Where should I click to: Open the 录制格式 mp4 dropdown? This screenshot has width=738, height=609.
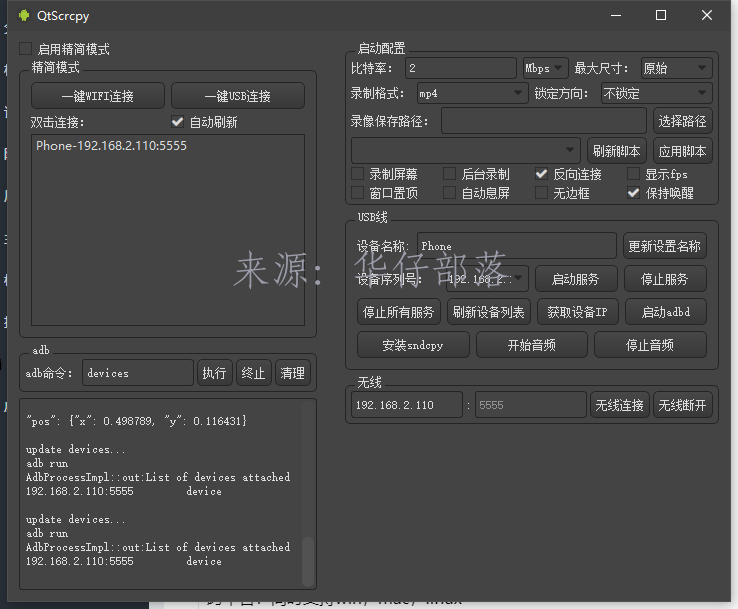point(472,93)
